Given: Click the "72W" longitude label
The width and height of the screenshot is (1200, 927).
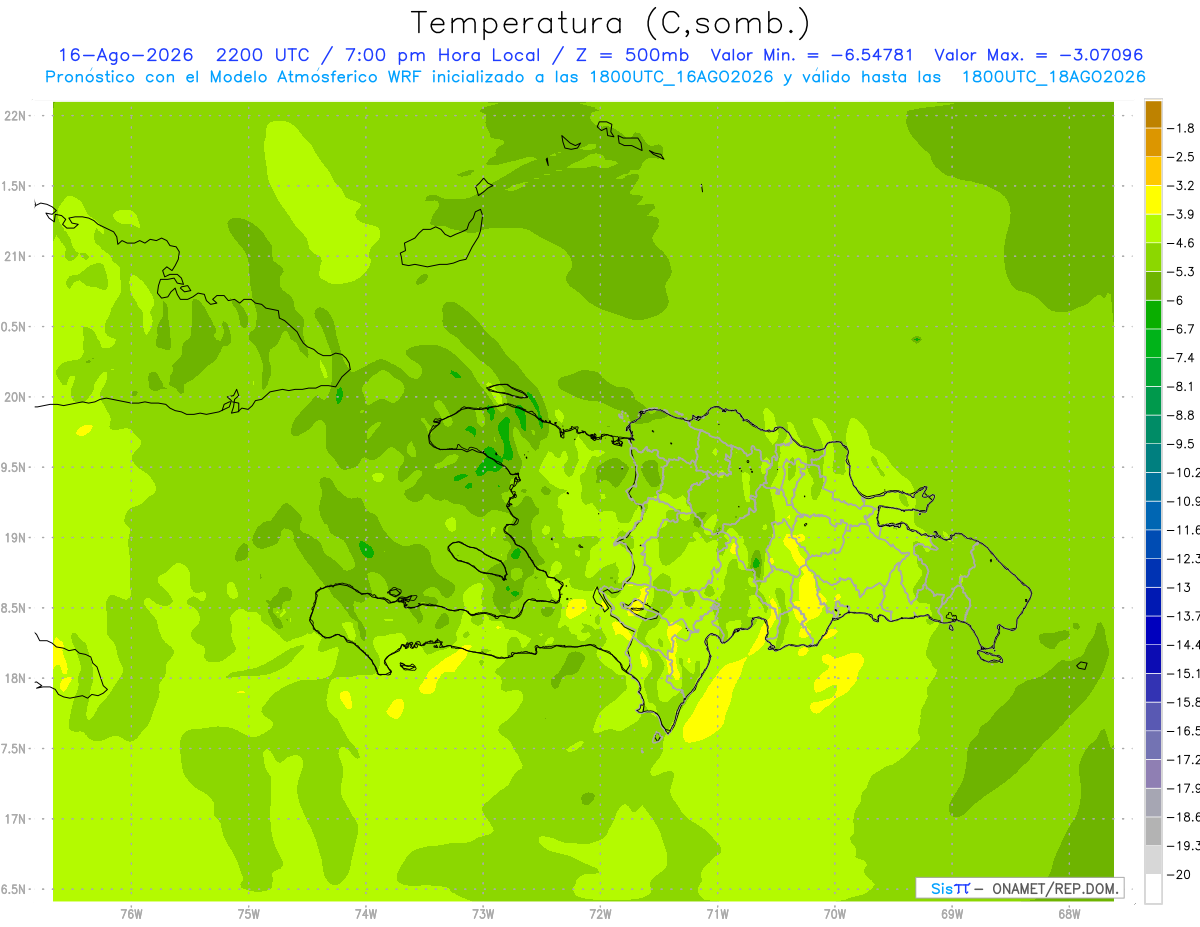Looking at the screenshot, I should [600, 914].
